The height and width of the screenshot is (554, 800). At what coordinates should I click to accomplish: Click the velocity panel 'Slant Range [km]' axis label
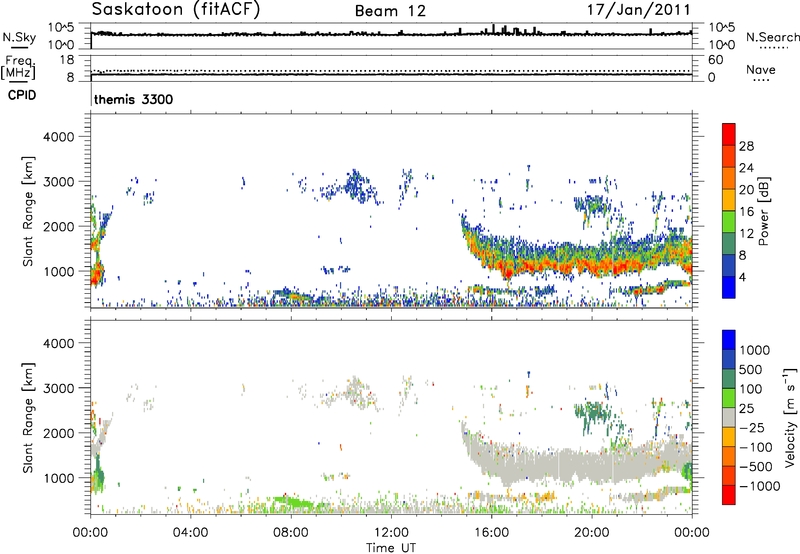point(28,418)
